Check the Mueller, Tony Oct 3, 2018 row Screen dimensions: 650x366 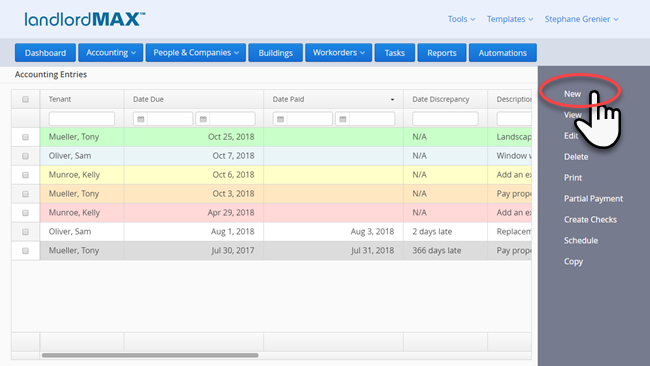(25, 194)
